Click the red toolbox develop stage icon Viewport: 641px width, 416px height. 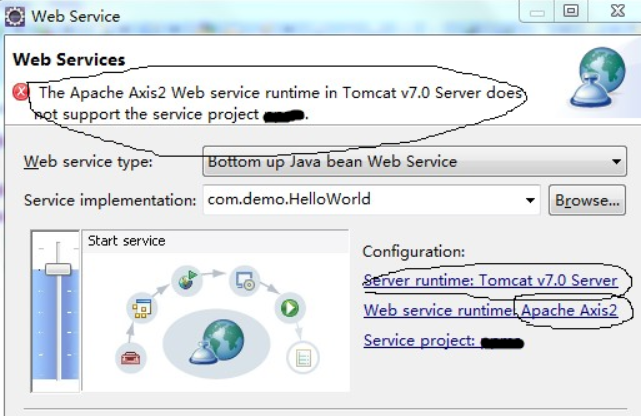tap(130, 358)
